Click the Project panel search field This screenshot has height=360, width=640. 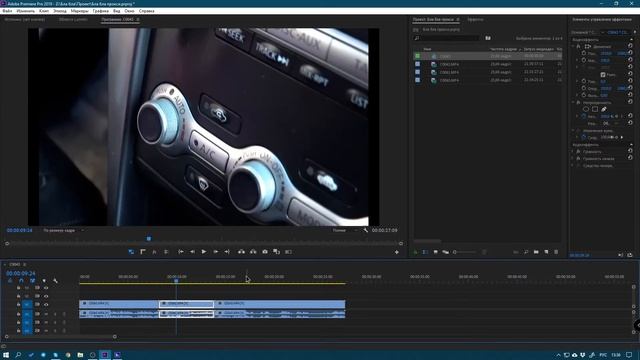447,38
